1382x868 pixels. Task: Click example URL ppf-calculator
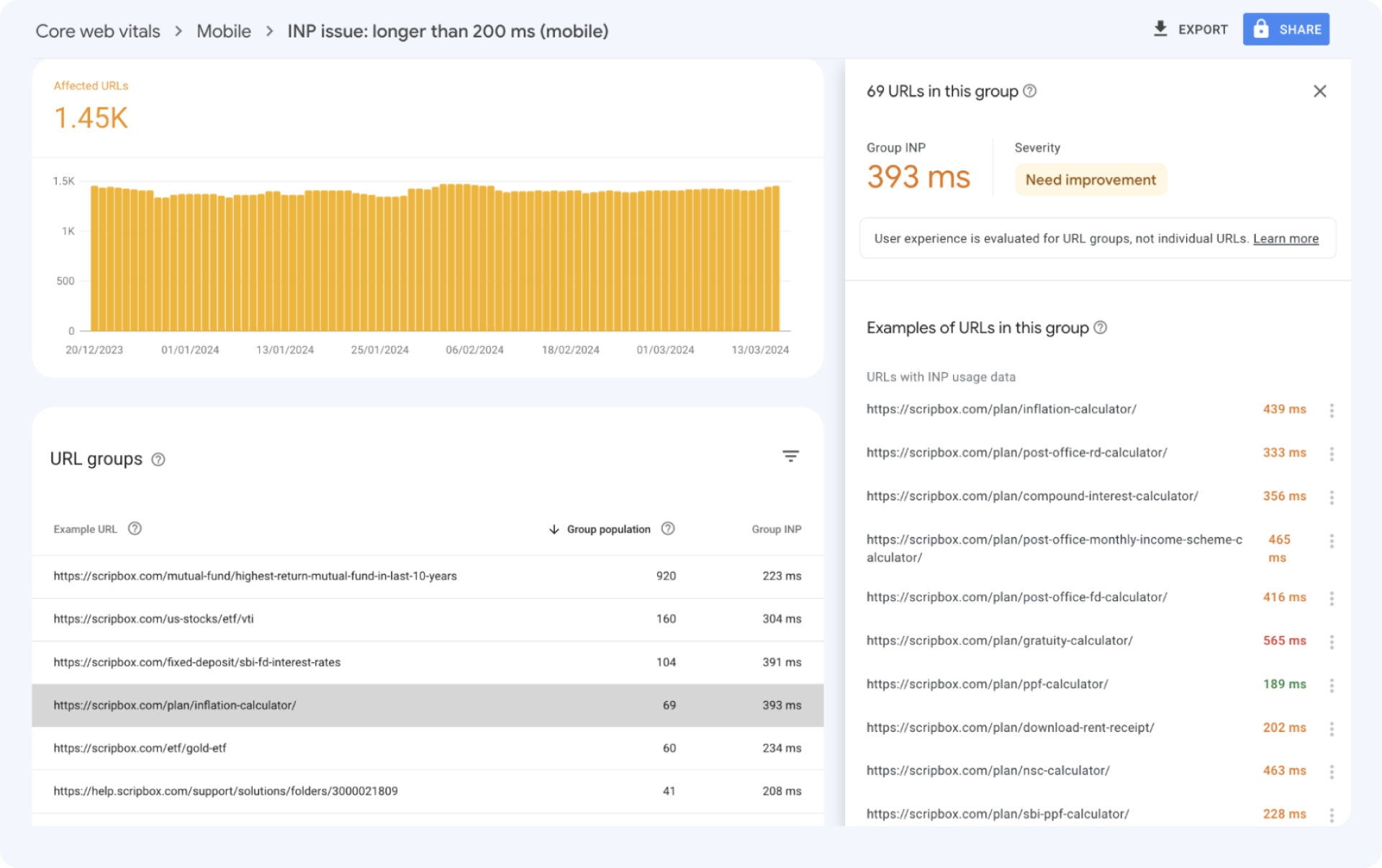click(x=987, y=684)
